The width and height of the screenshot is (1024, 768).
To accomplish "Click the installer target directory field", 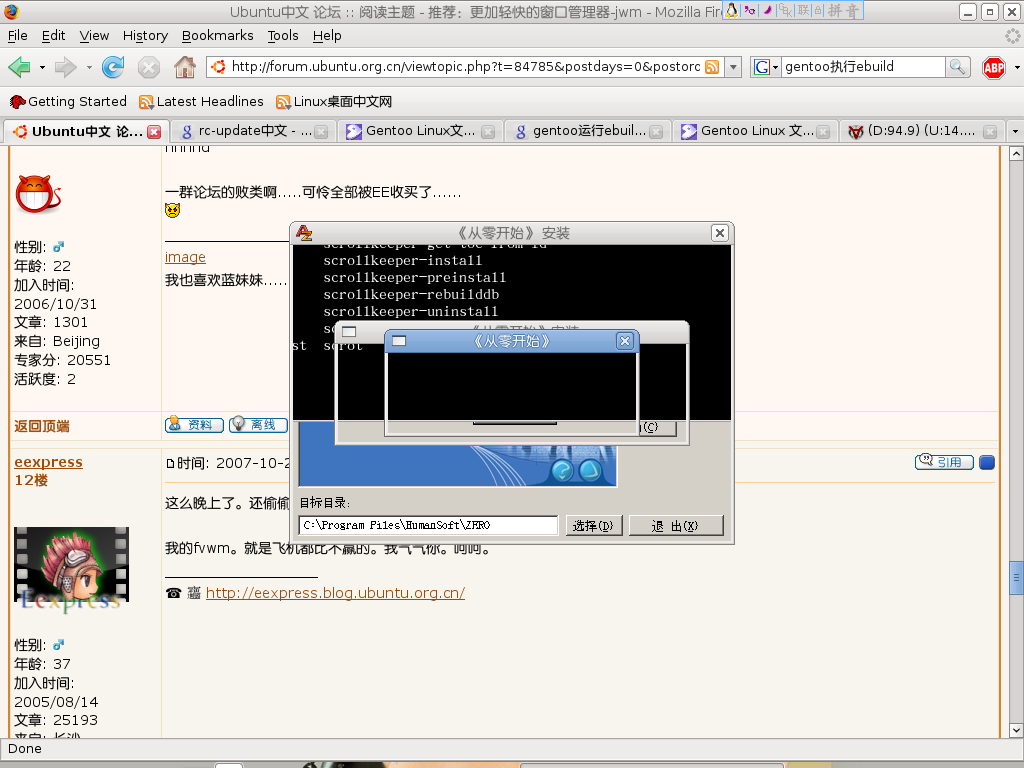I will tap(428, 525).
